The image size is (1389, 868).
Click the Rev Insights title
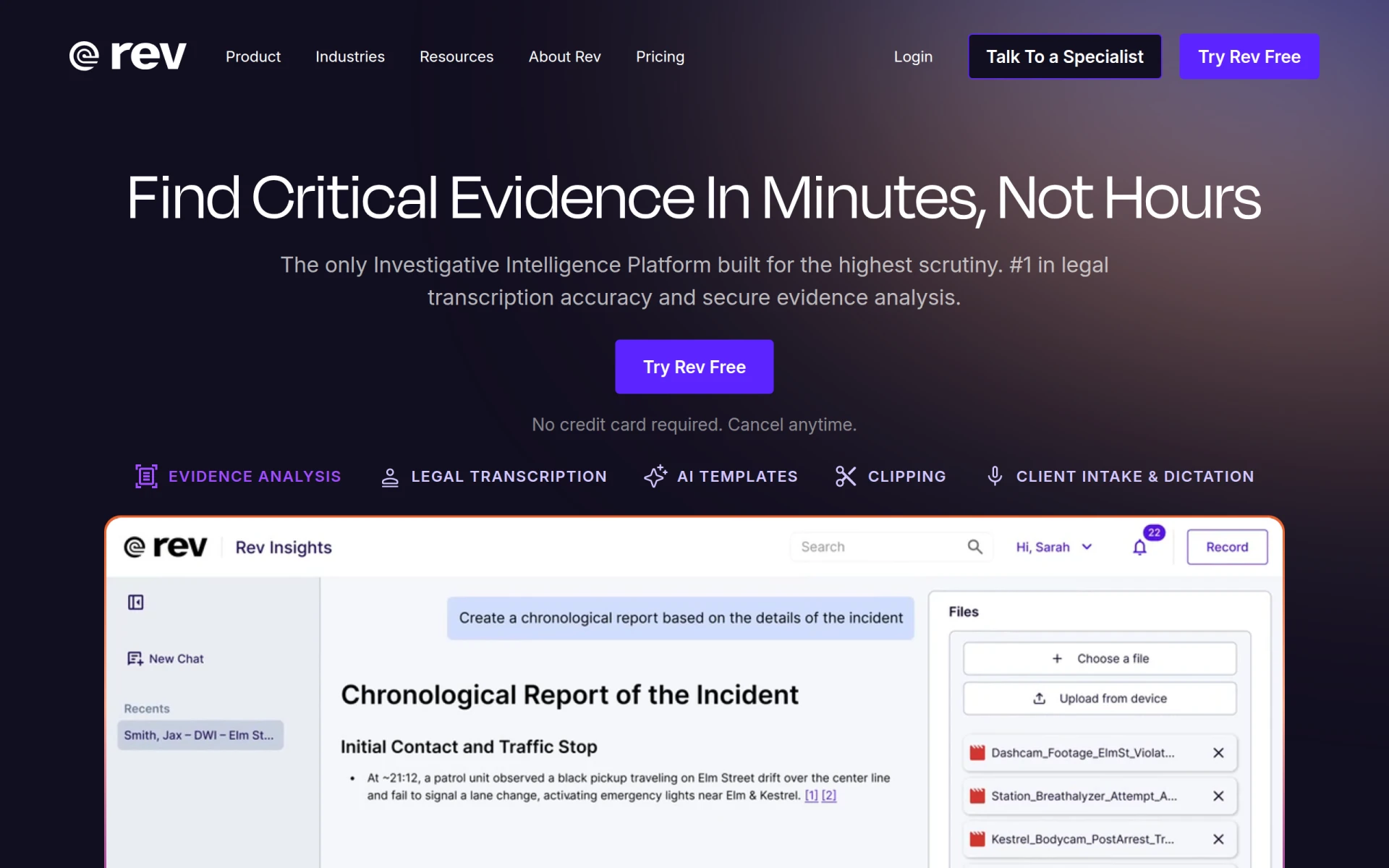[x=284, y=548]
